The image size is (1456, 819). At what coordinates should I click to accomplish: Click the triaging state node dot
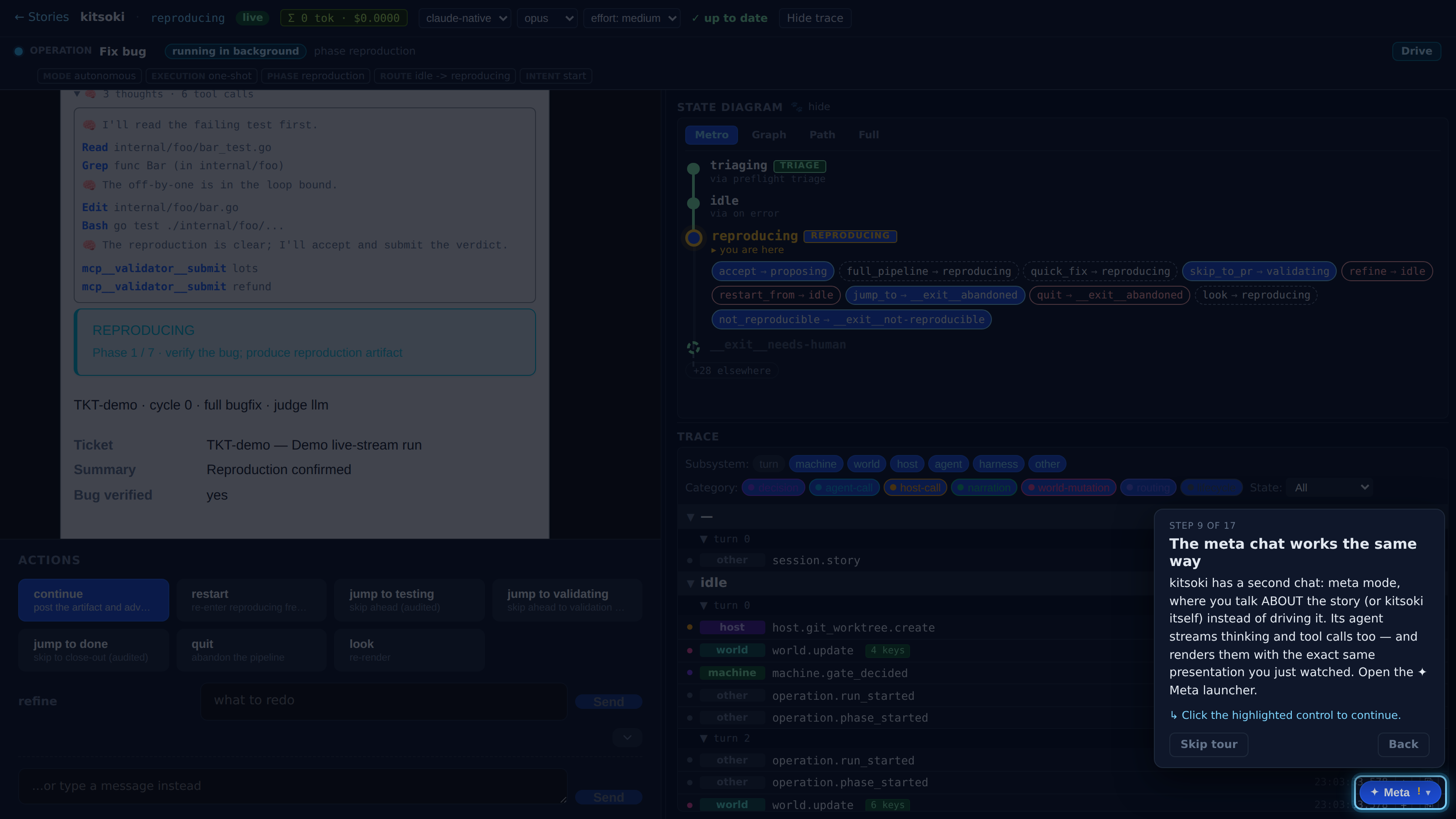click(693, 168)
